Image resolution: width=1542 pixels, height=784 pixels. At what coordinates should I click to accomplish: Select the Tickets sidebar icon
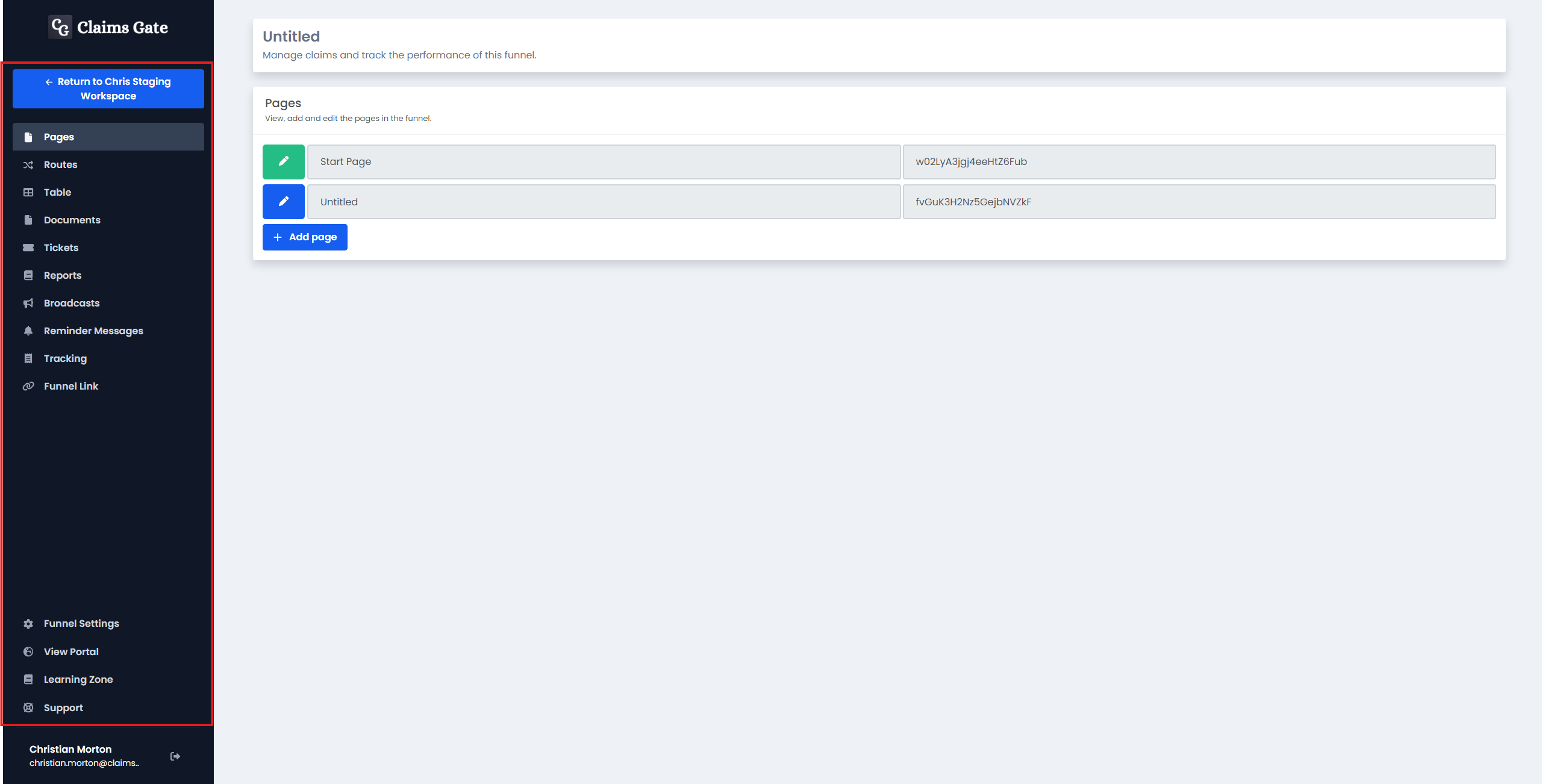coord(28,247)
